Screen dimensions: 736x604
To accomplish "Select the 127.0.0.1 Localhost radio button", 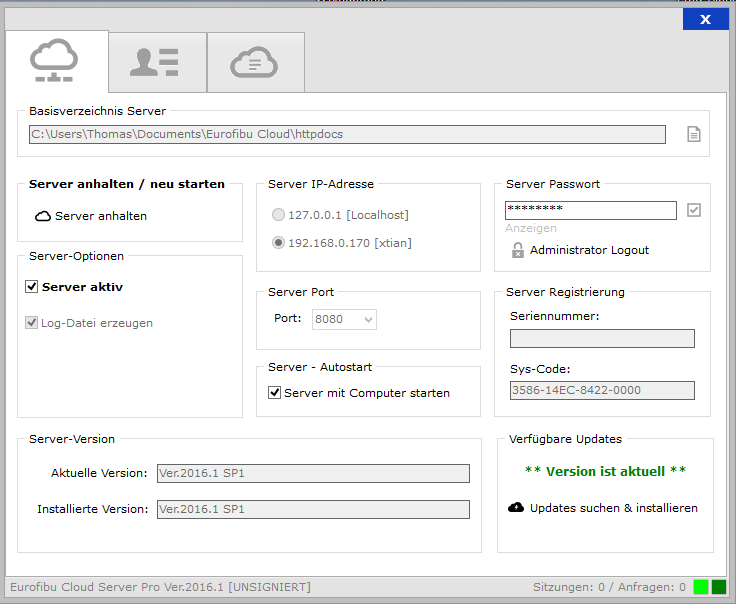I will (278, 214).
